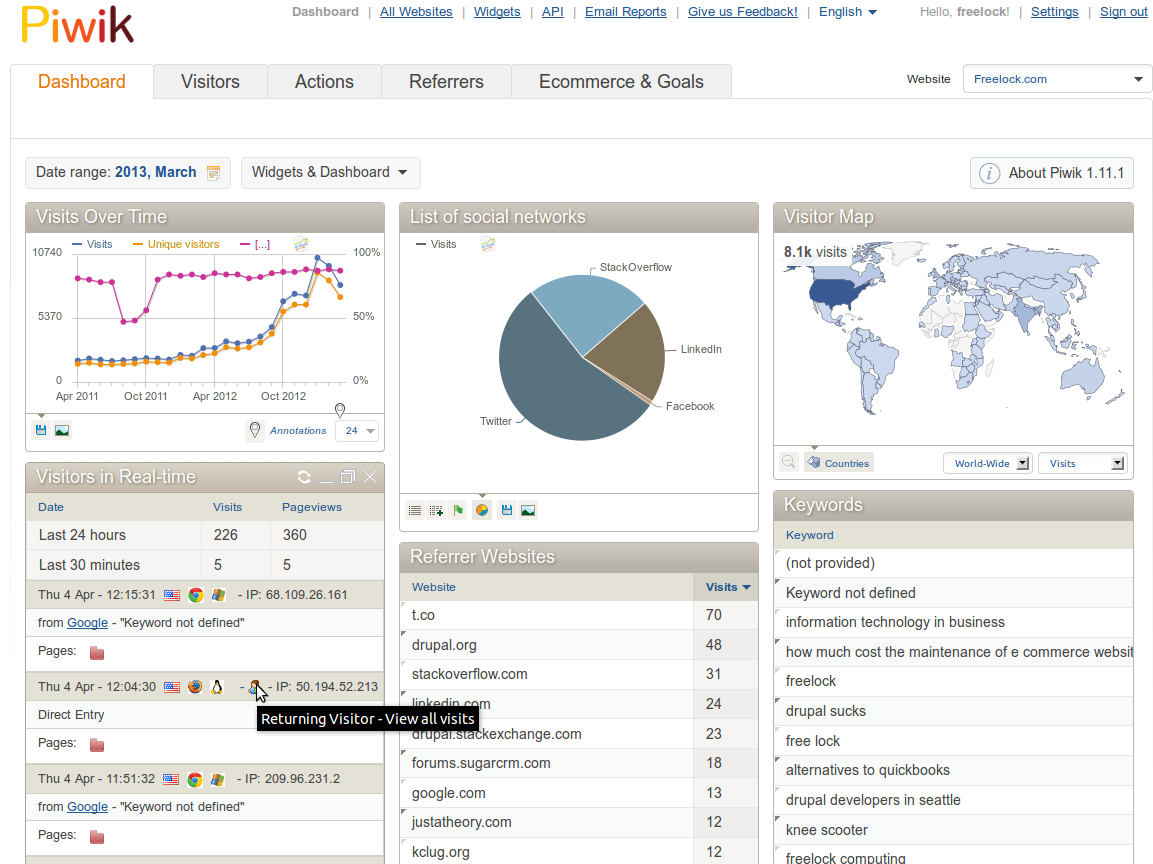Click Sign out link
Image resolution: width=1153 pixels, height=864 pixels.
[1124, 12]
